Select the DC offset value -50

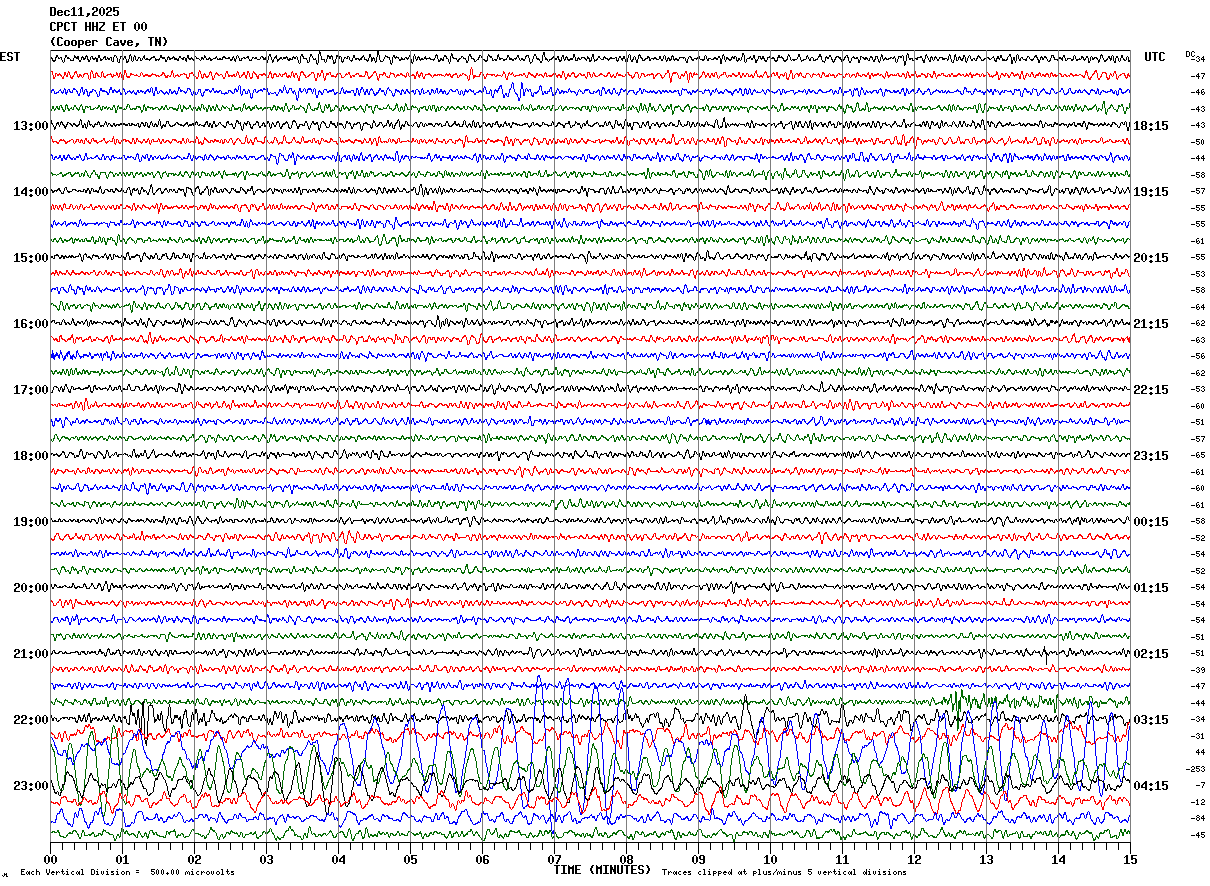(1197, 142)
